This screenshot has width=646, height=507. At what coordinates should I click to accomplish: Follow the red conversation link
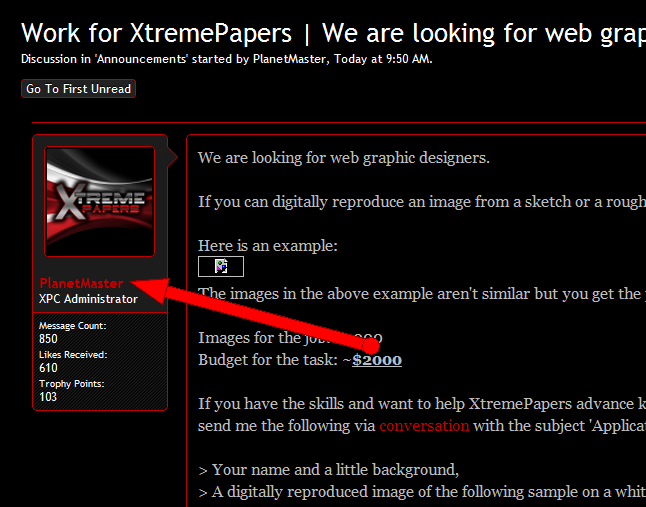click(424, 425)
